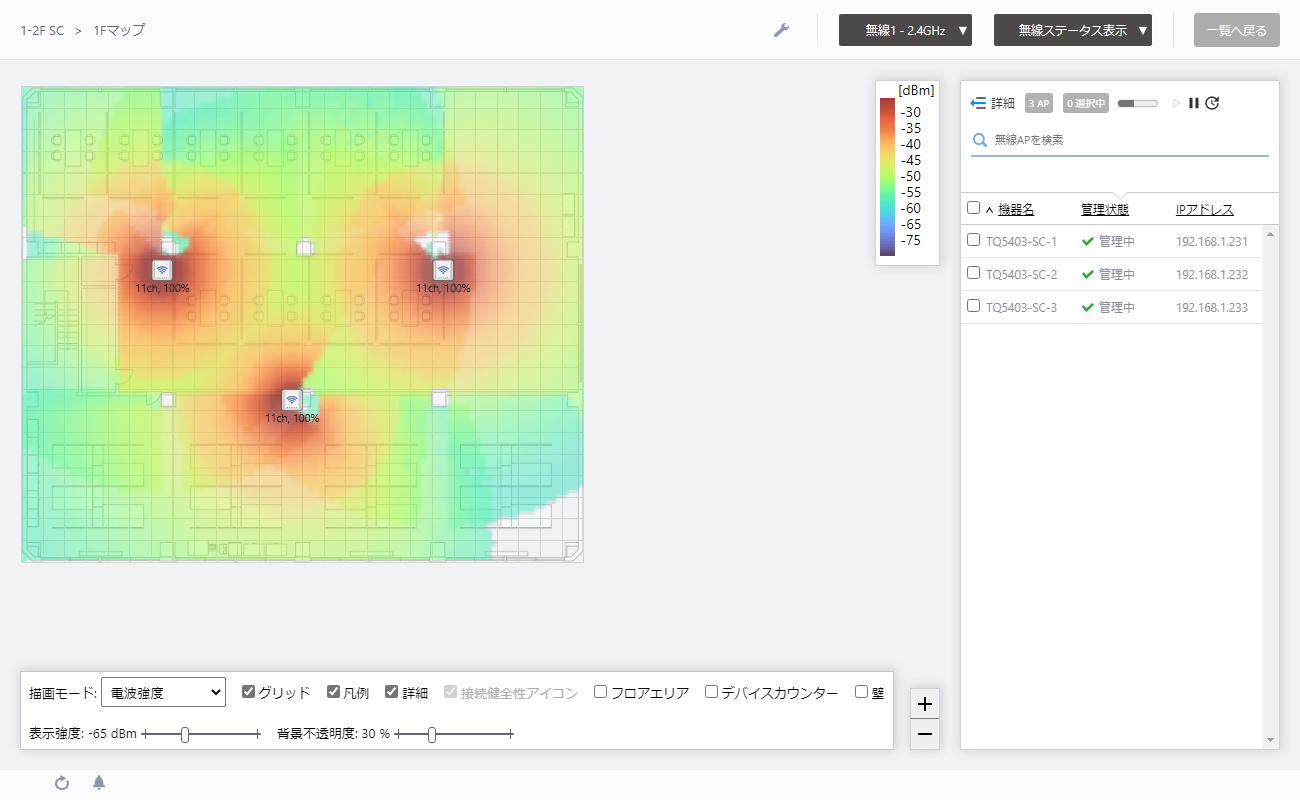Open notifications via the bell icon

[99, 782]
